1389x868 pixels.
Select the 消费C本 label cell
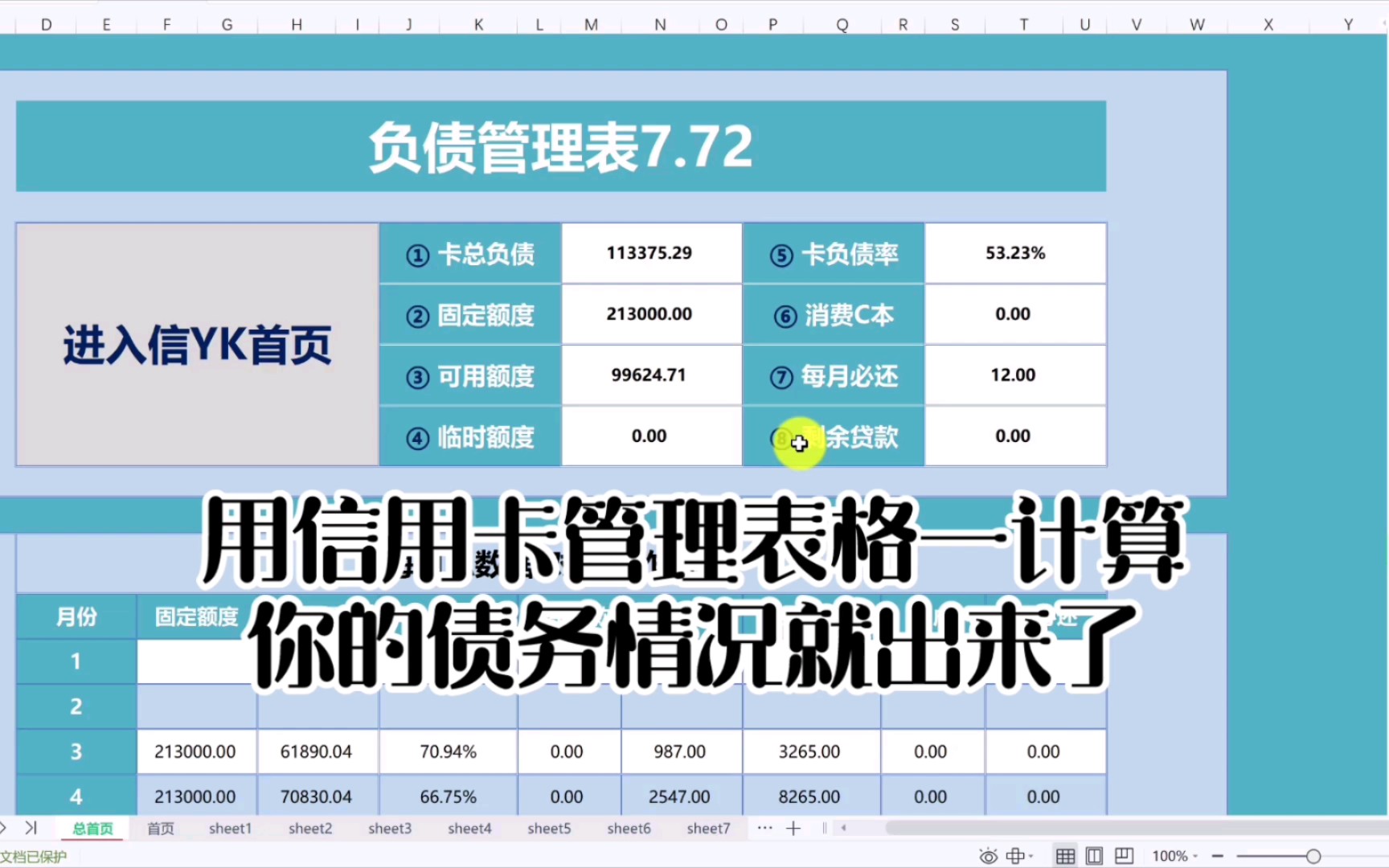point(834,315)
